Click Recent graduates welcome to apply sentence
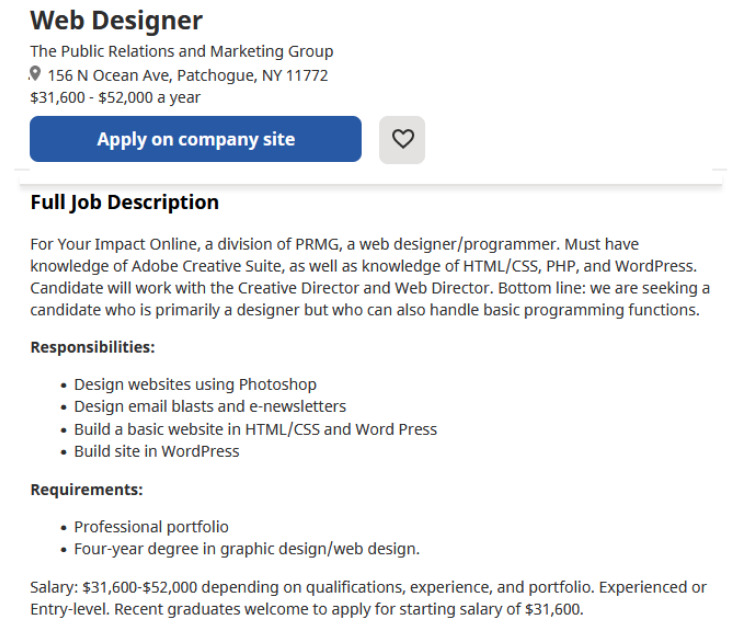Viewport: 733px width, 627px height. (x=350, y=609)
